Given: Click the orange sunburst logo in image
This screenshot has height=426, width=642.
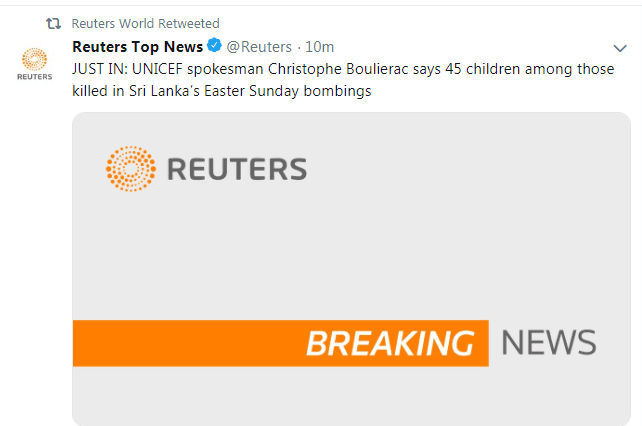Looking at the screenshot, I should 131,168.
